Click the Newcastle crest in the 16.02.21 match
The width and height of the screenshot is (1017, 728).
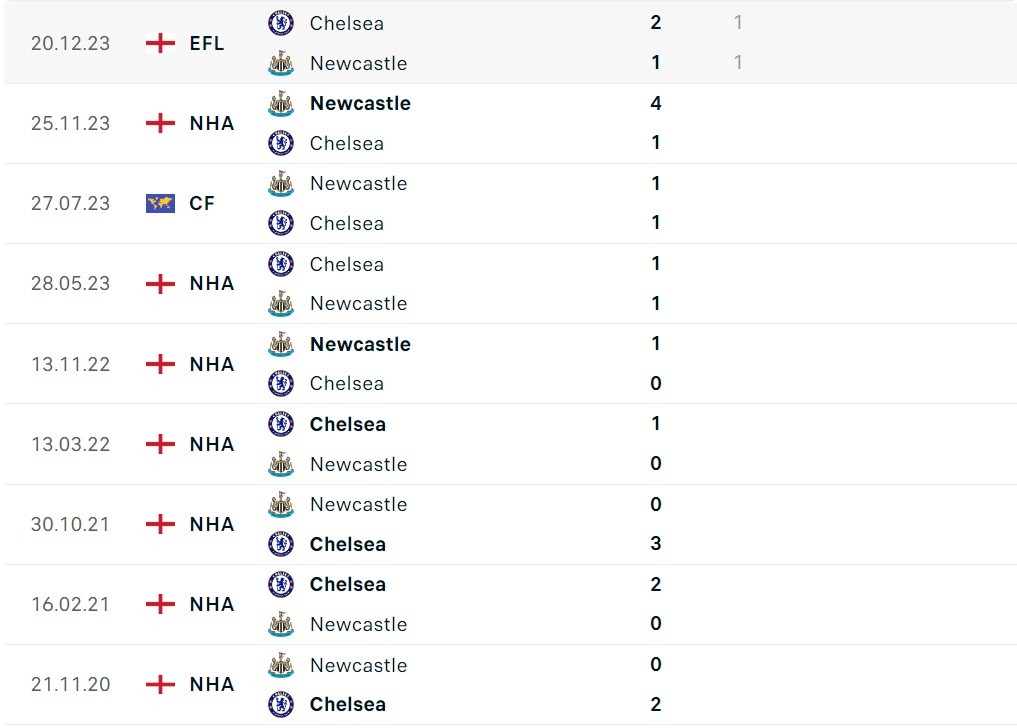281,624
